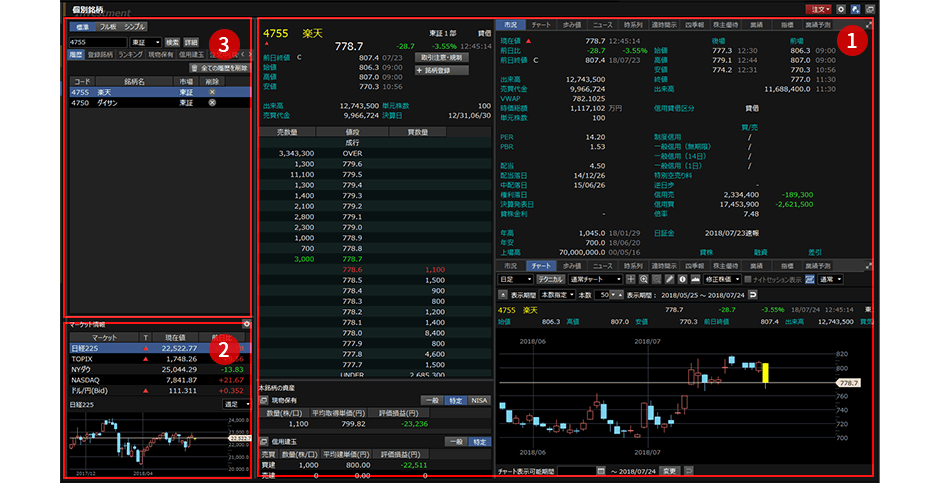Viewport: 940px width, 484px height.
Task: Open settings gear in the top-right corner
Action: pos(841,8)
